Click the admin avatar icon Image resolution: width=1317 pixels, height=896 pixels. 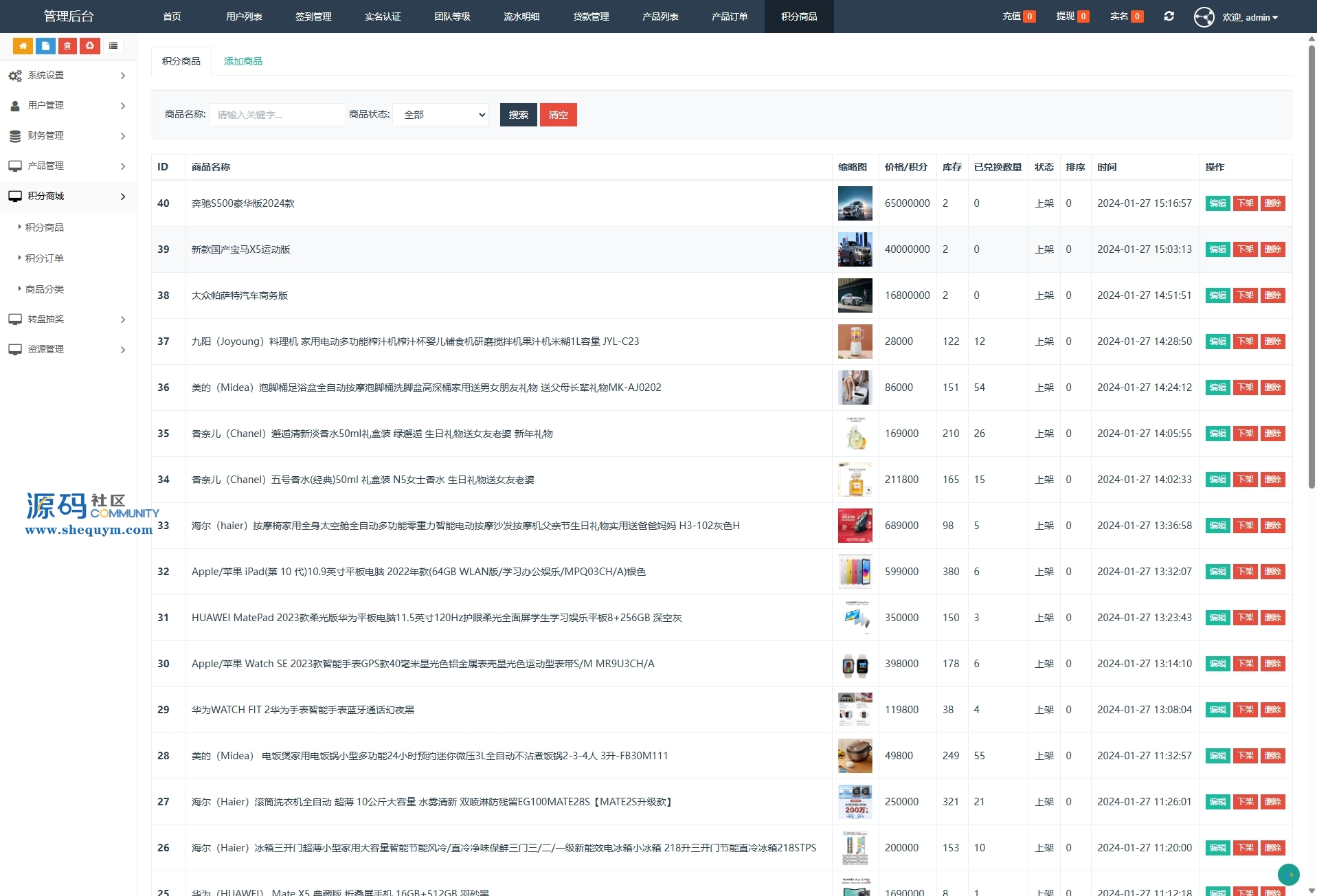(x=1204, y=16)
